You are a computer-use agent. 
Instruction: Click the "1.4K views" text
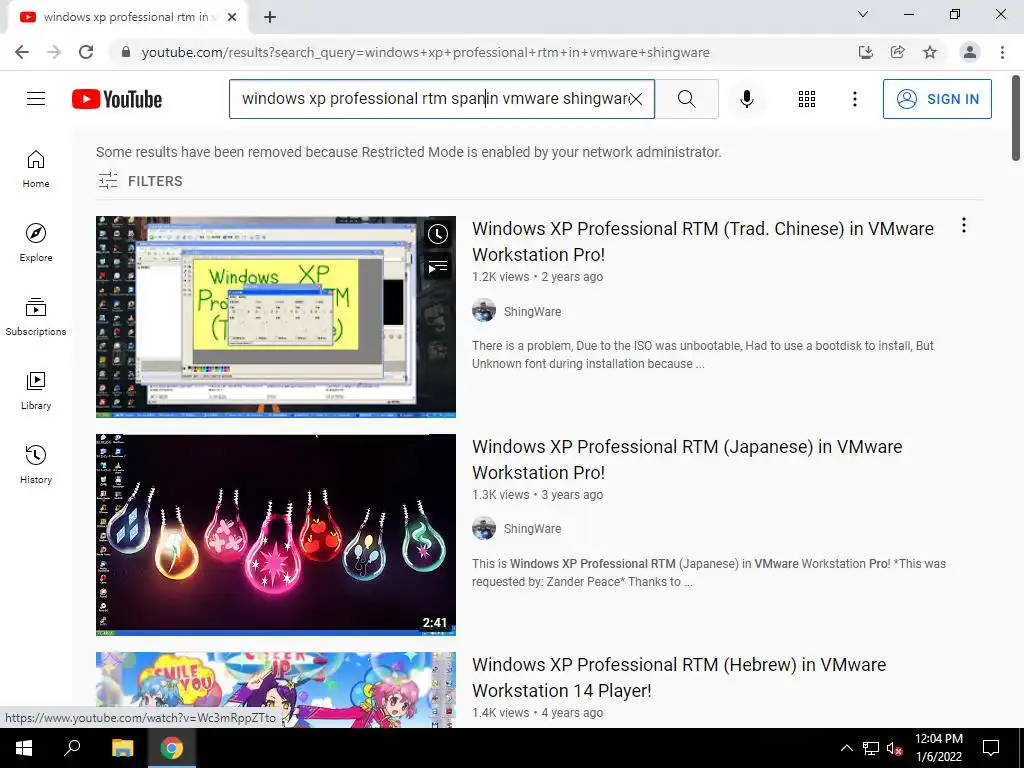(x=500, y=712)
